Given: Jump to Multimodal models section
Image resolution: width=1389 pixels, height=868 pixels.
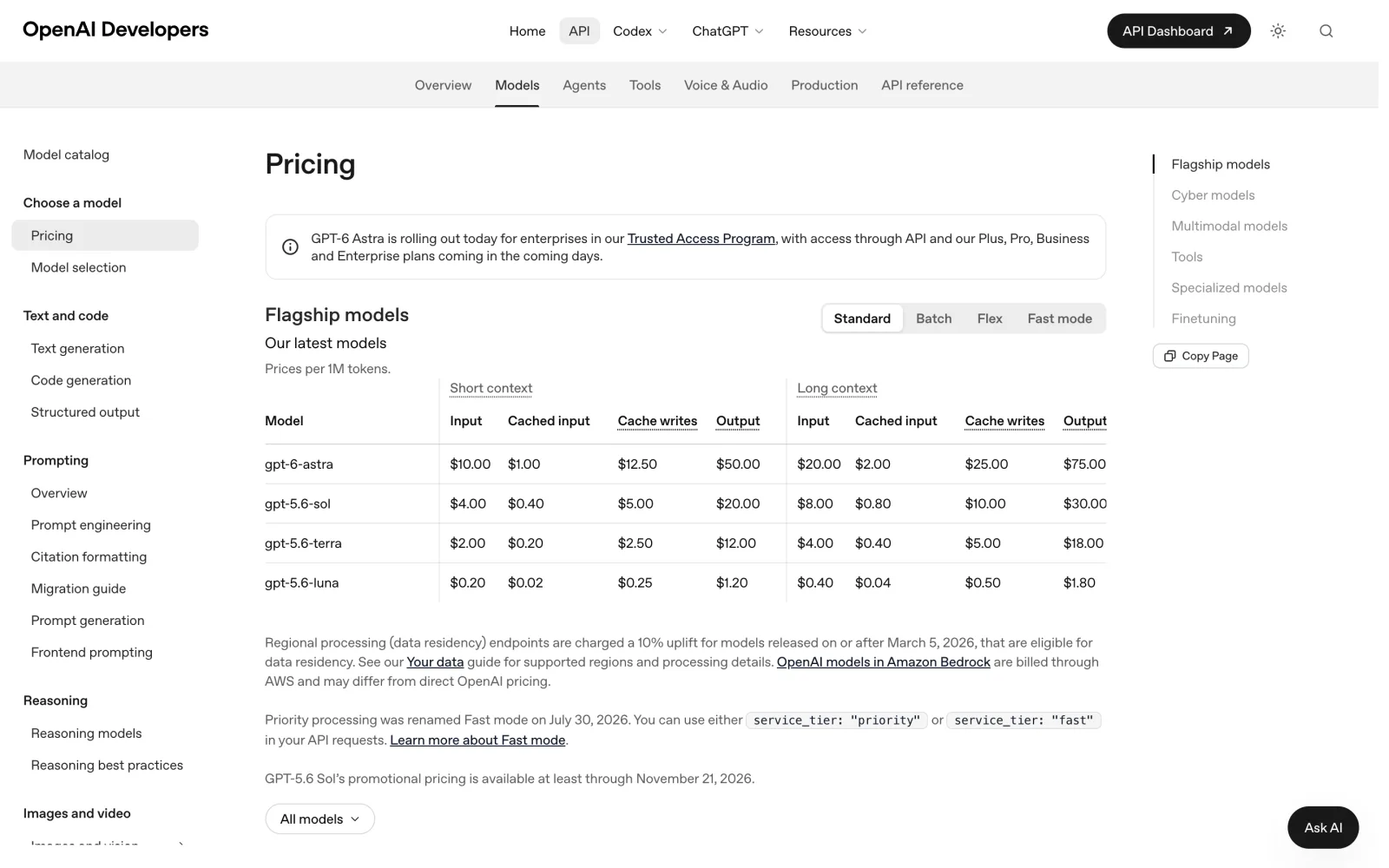Looking at the screenshot, I should (x=1229, y=226).
